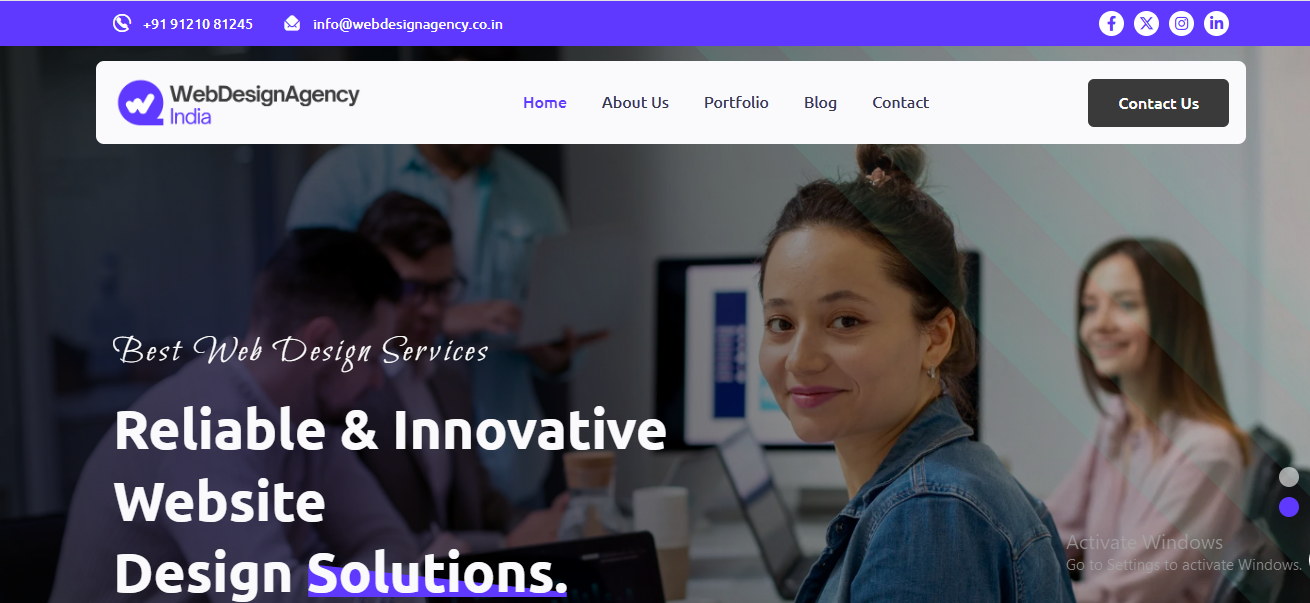The width and height of the screenshot is (1310, 603).
Task: Open the Instagram social icon
Action: (1181, 23)
